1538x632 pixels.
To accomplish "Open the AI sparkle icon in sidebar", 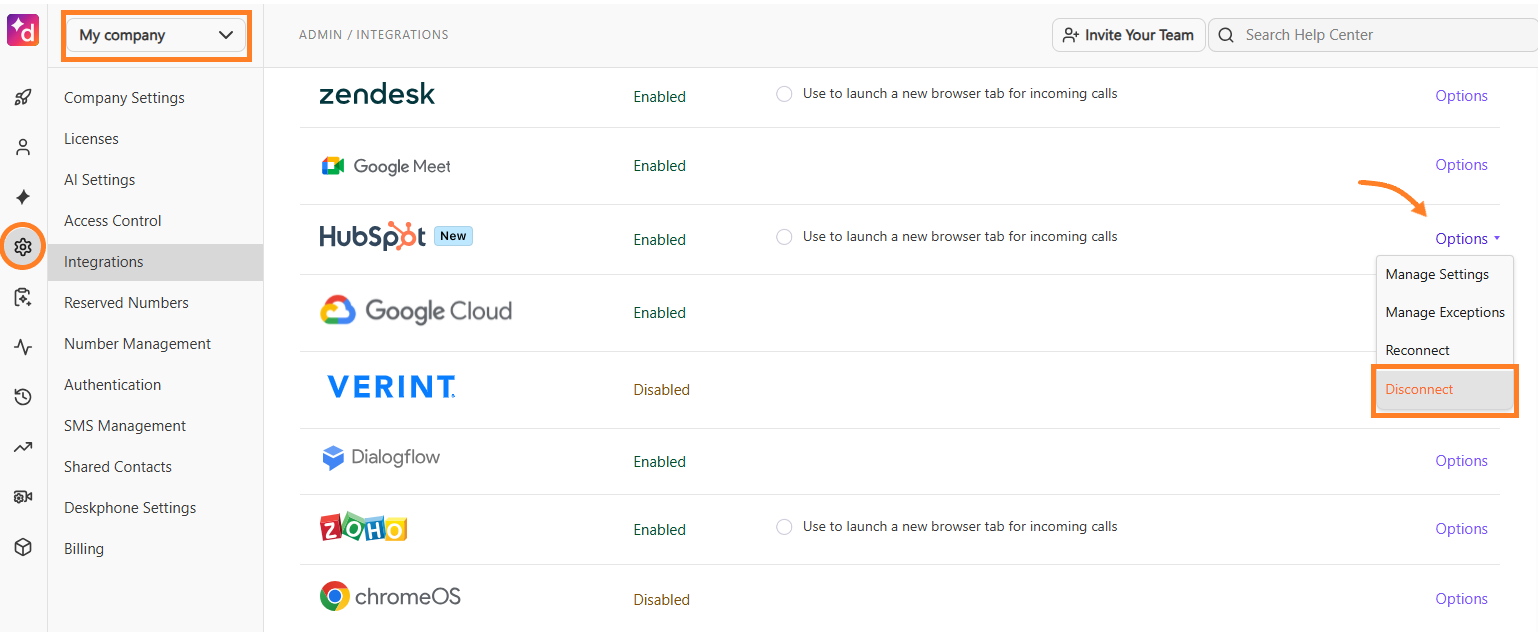I will coord(23,197).
